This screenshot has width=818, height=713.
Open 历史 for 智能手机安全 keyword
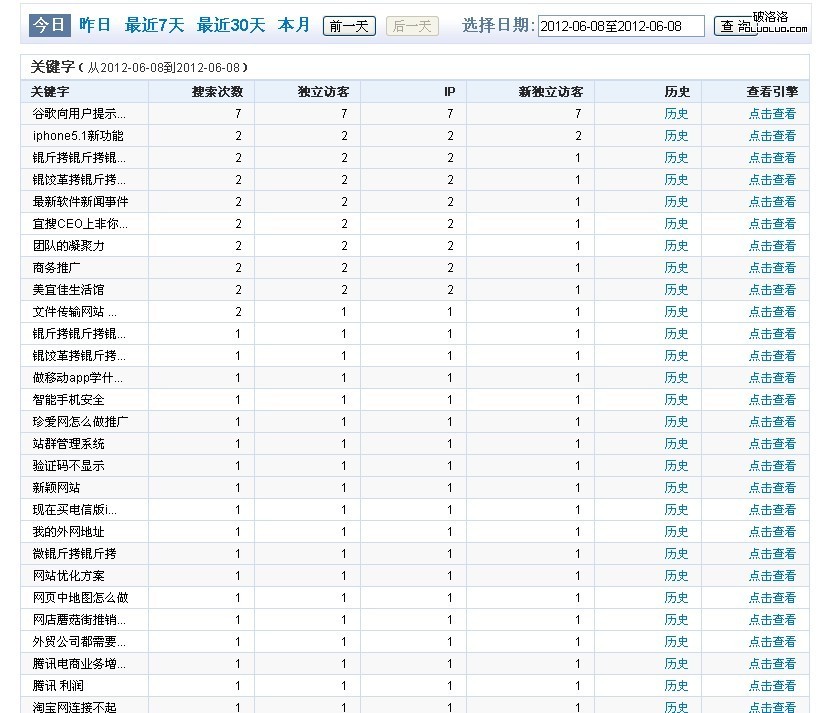point(677,400)
